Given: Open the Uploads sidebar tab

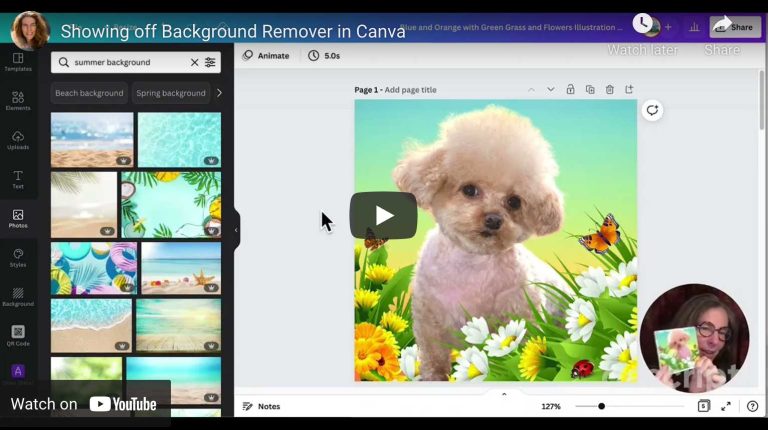Looking at the screenshot, I should click(x=18, y=140).
